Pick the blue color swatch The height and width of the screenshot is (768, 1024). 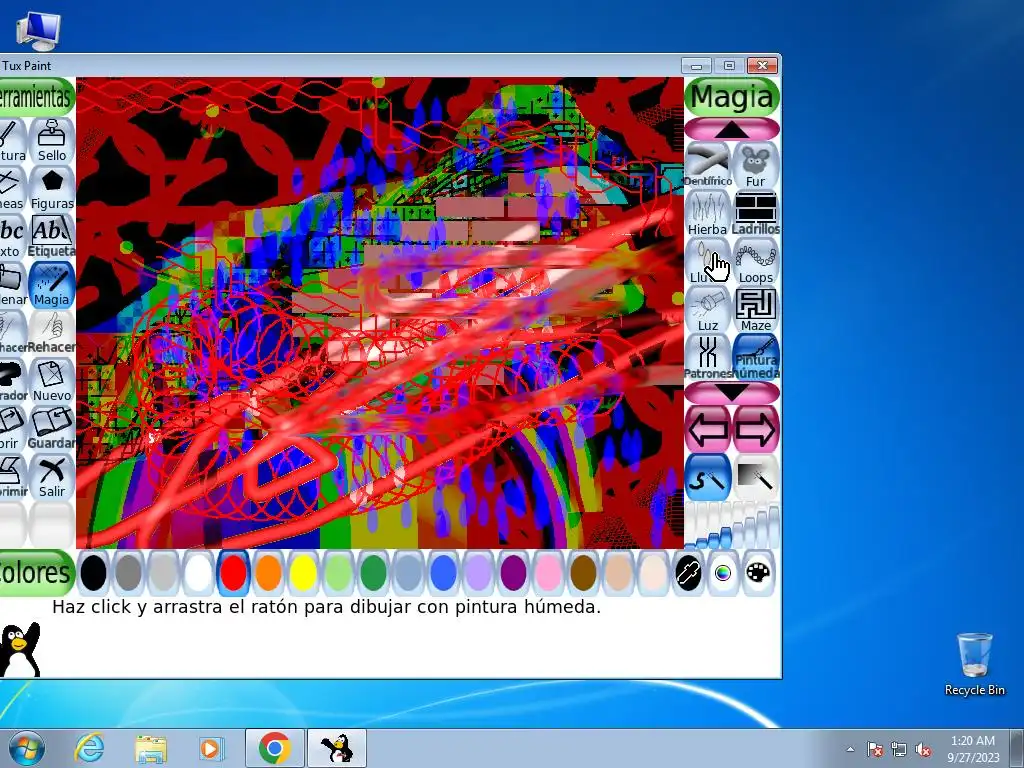point(443,573)
